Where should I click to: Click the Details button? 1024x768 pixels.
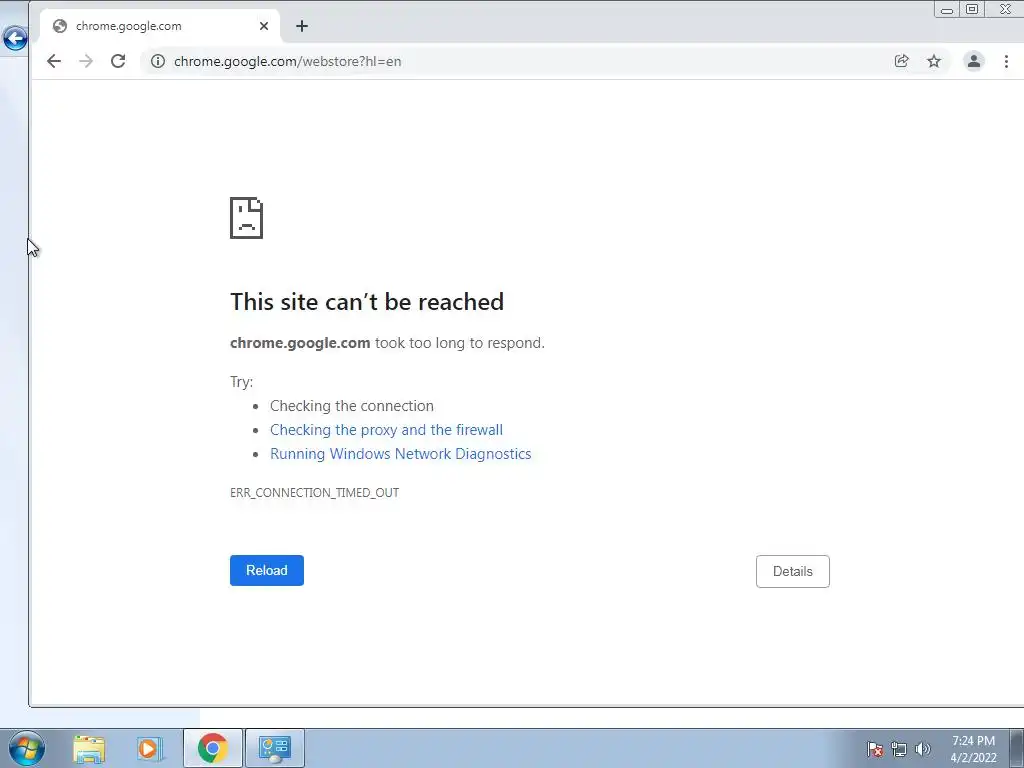[x=793, y=571]
